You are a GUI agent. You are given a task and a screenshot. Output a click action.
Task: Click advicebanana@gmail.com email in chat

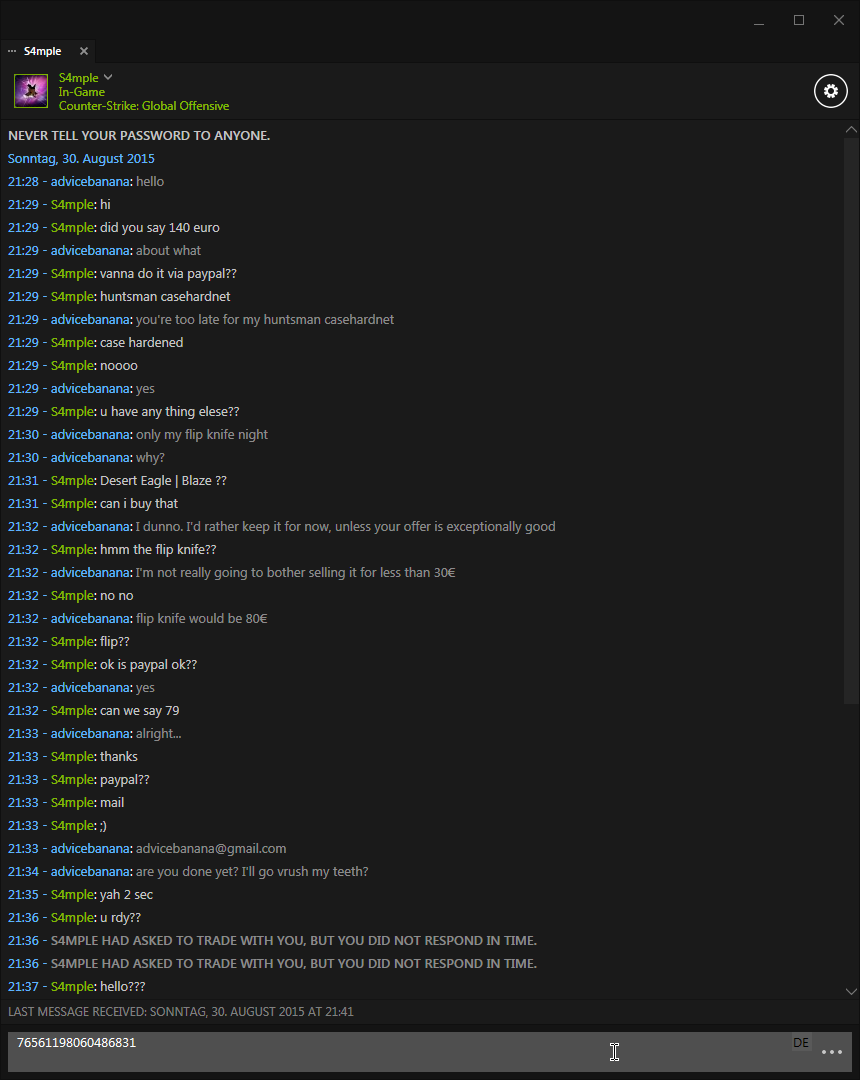[x=211, y=849]
